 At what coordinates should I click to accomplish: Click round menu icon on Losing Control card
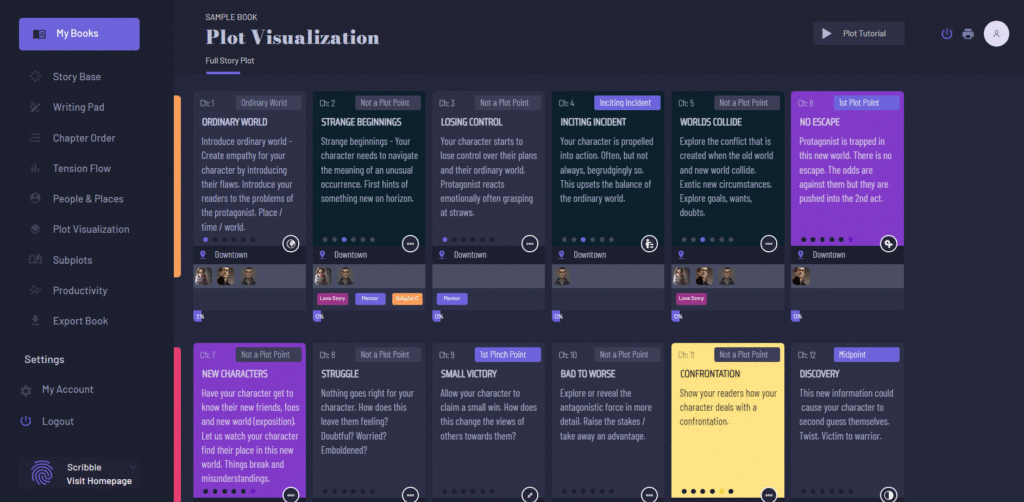click(530, 243)
